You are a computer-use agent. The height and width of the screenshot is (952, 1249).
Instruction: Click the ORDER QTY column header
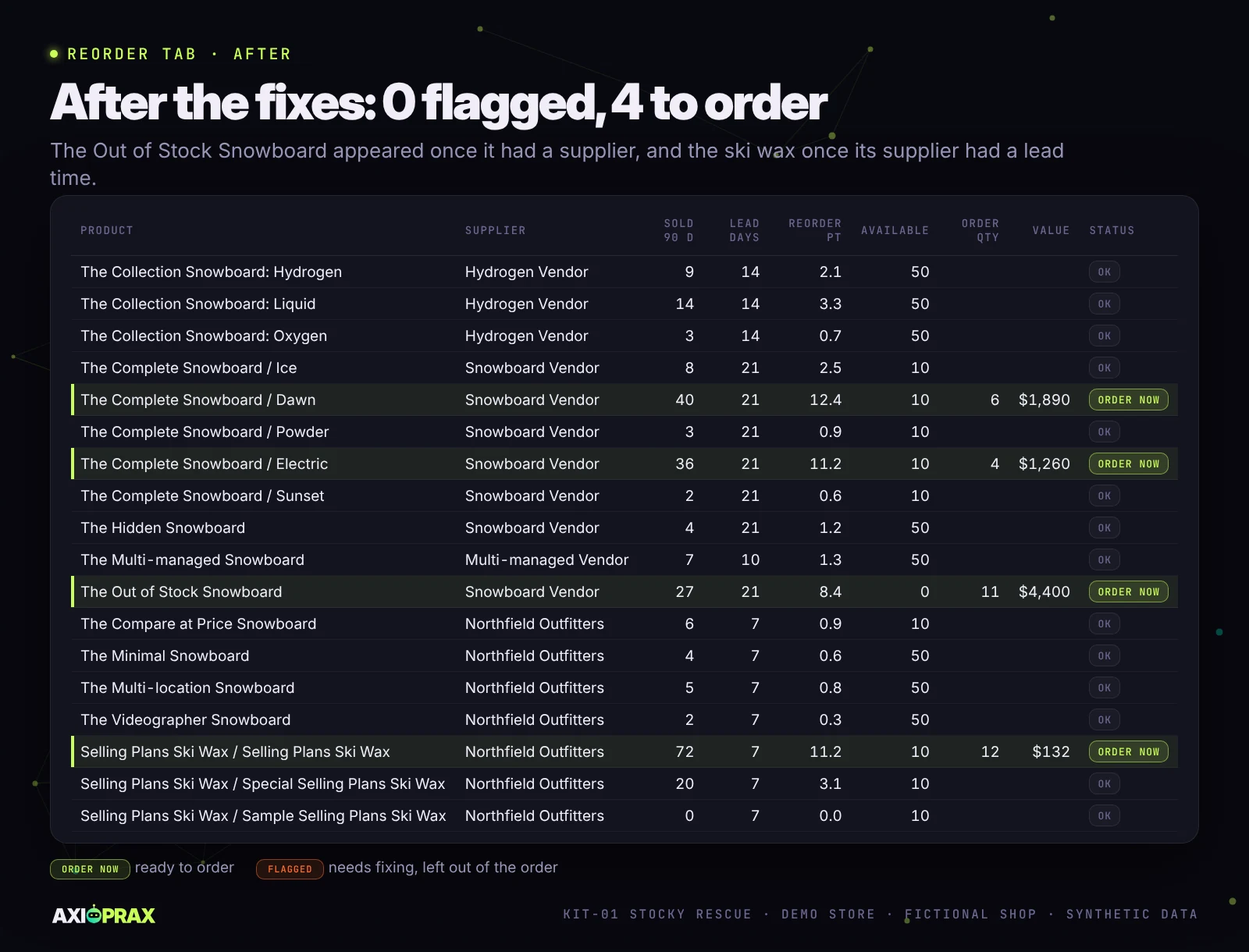(x=980, y=230)
